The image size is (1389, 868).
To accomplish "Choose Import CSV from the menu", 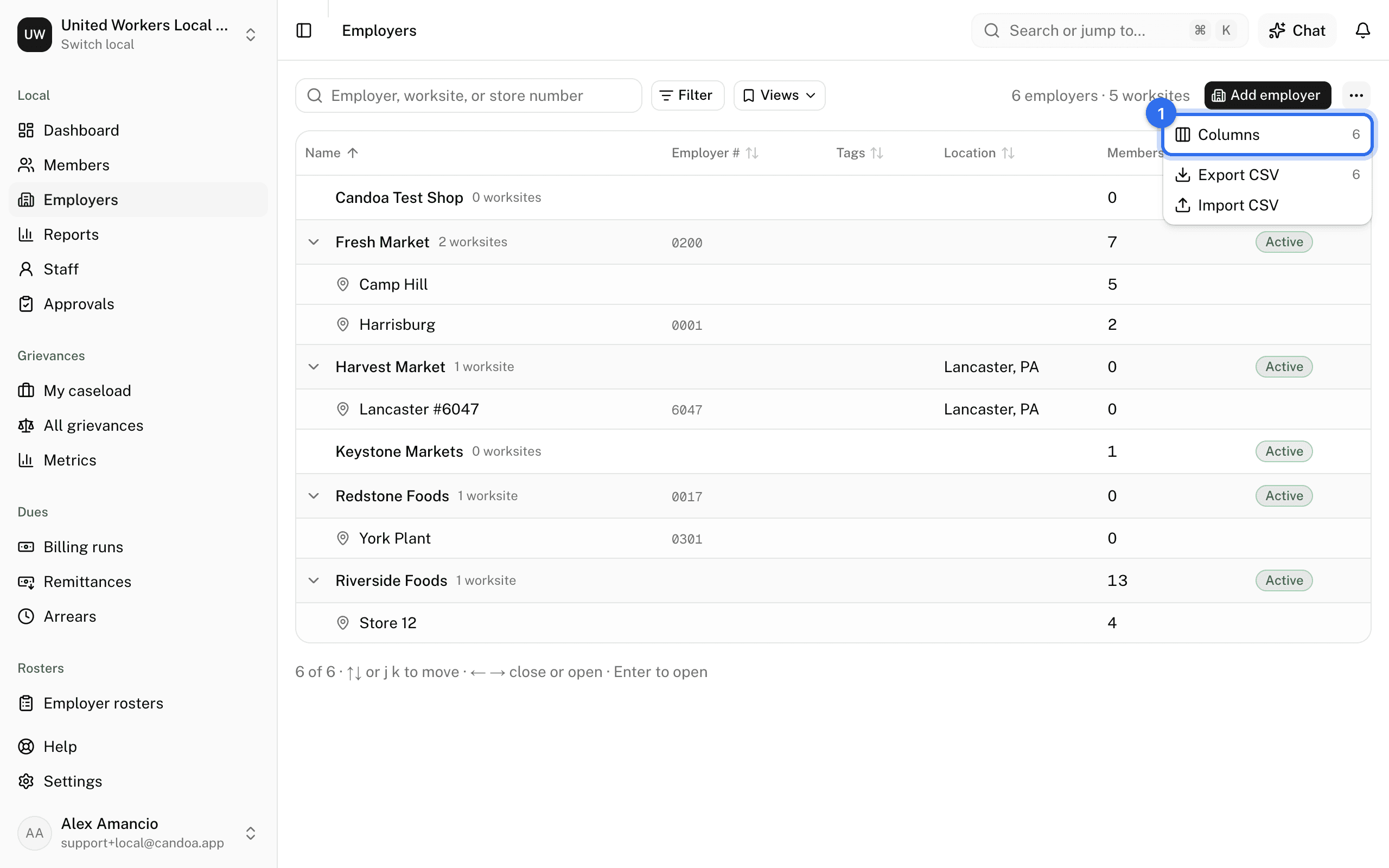I will [x=1267, y=205].
